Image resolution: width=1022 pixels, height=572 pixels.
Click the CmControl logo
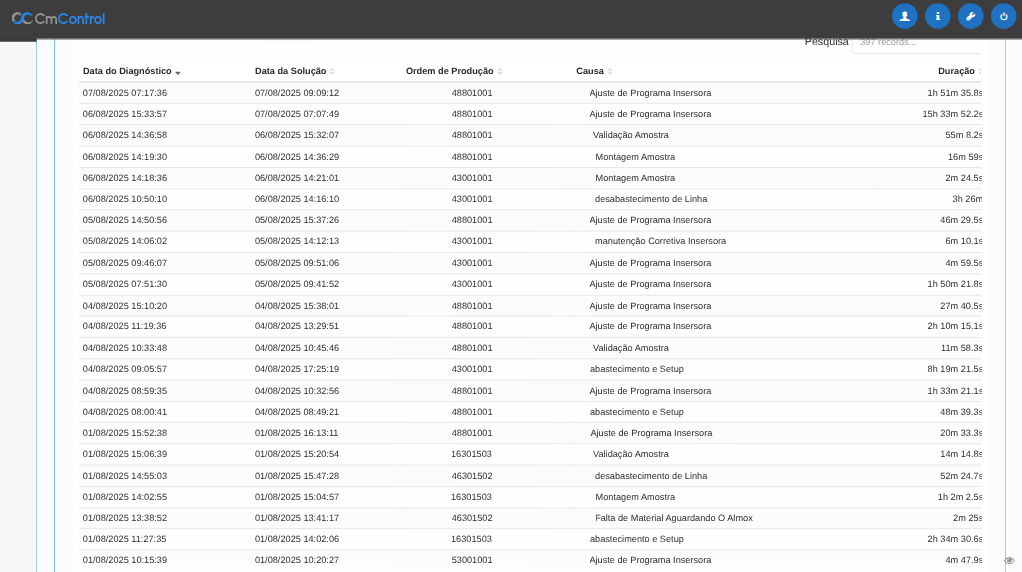(x=58, y=18)
